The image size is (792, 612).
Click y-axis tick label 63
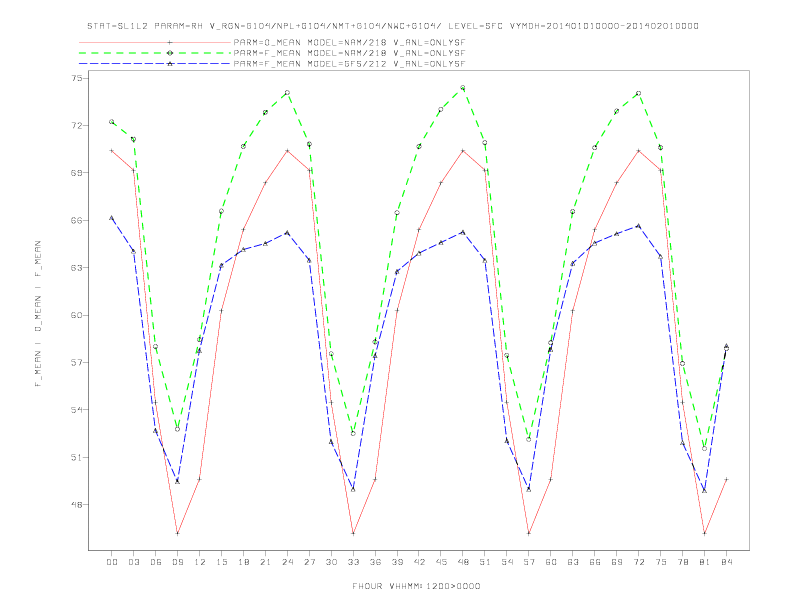coord(77,268)
